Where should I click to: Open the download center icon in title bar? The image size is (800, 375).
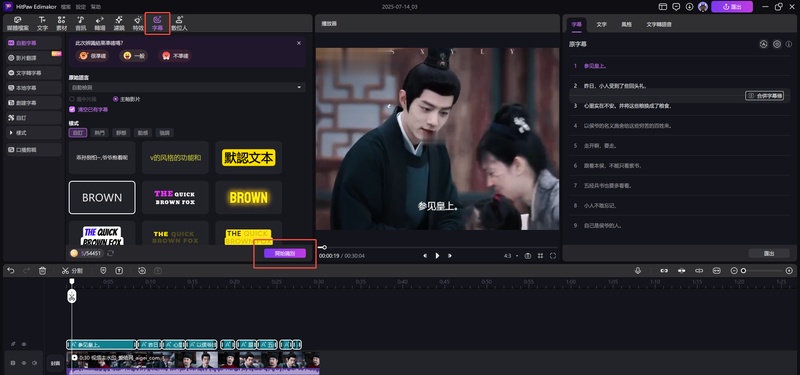point(689,7)
